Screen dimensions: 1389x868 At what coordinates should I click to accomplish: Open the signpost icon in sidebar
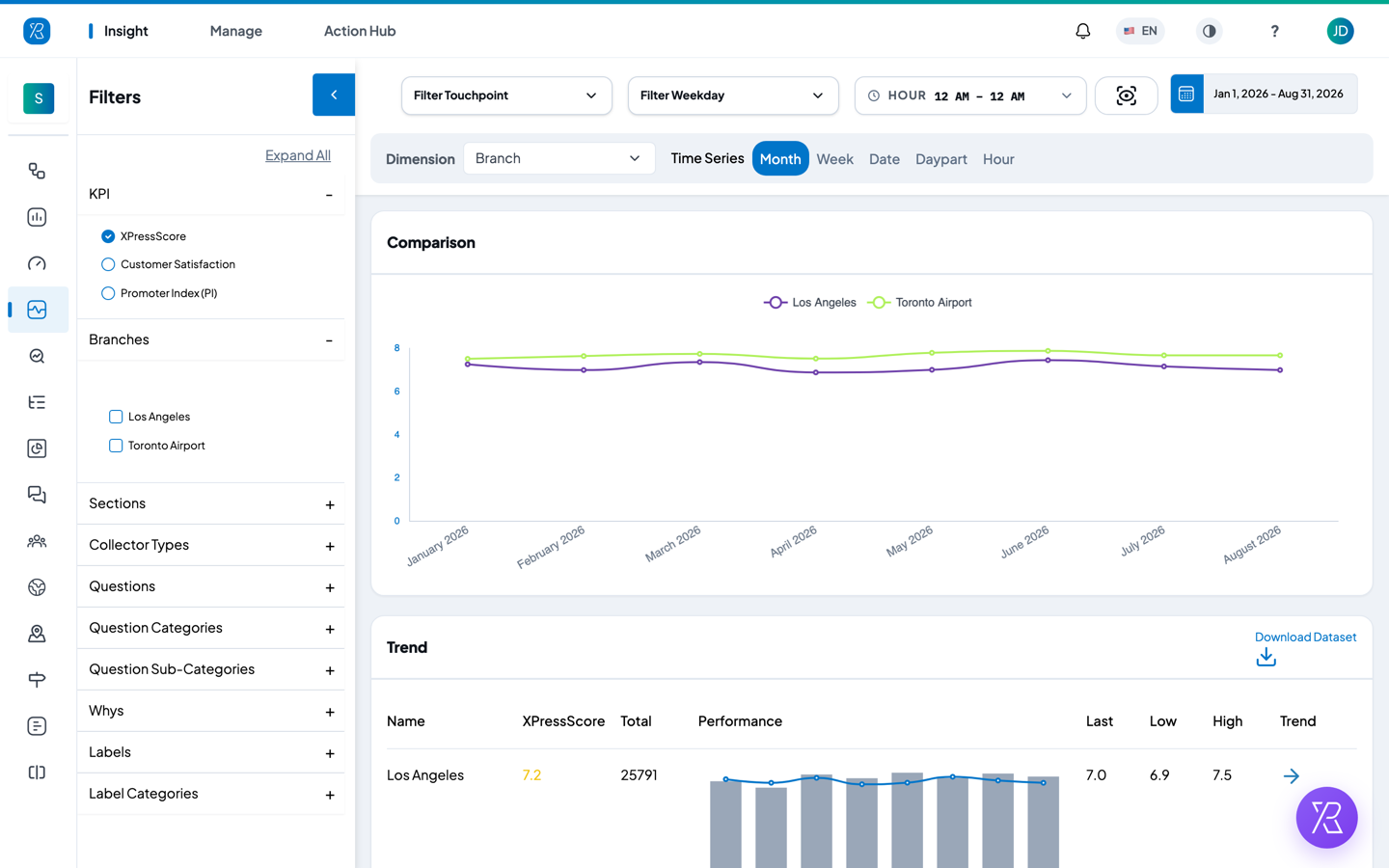coord(37,680)
